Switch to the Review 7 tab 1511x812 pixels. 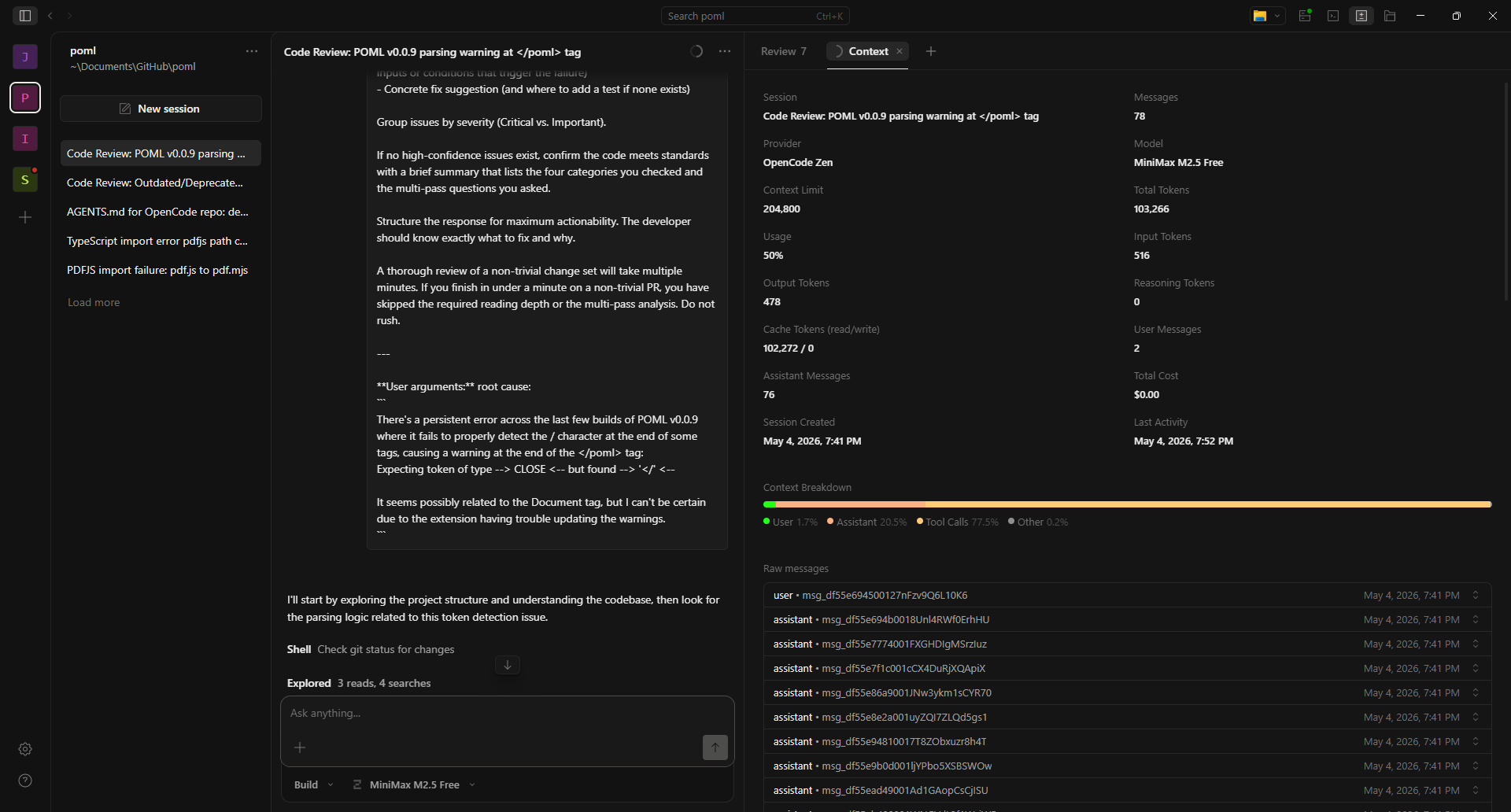(x=784, y=51)
